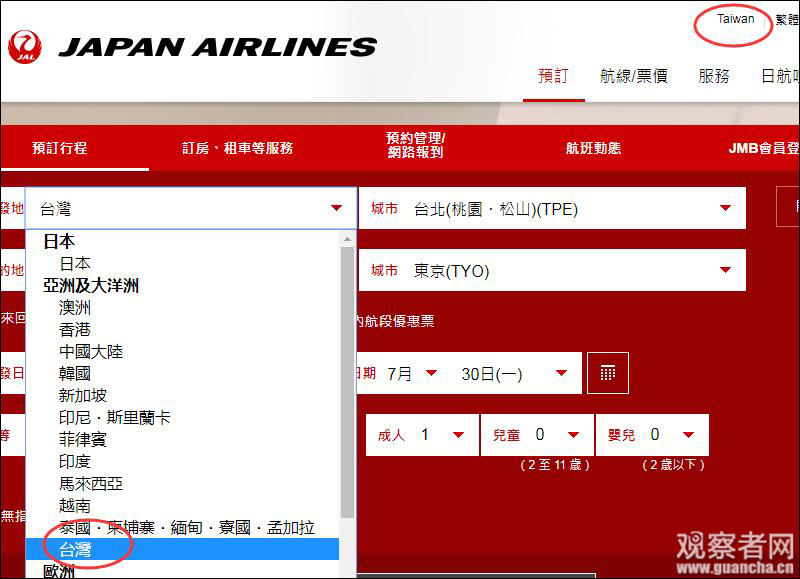Click the scrollbar up arrow in country list
This screenshot has width=800, height=579.
[x=347, y=239]
